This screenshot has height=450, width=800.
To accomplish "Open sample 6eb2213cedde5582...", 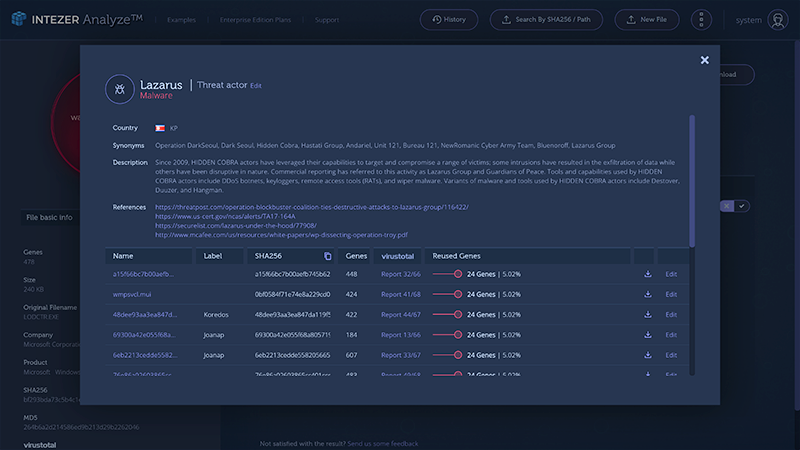I will pyautogui.click(x=145, y=355).
